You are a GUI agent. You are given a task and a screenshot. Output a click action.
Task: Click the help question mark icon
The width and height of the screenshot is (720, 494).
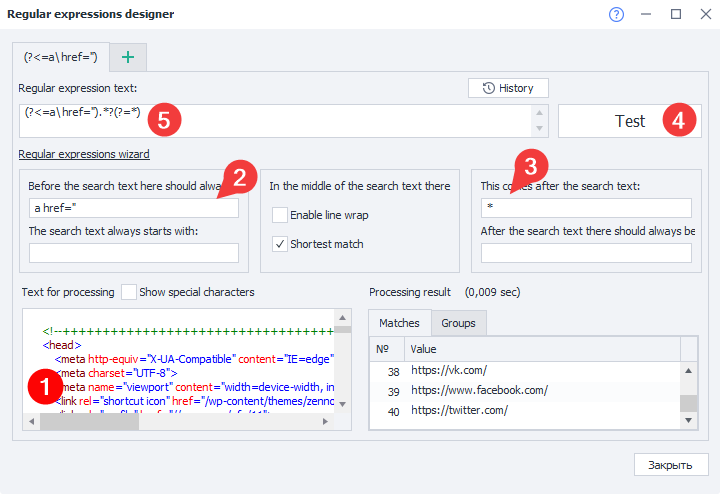click(616, 14)
